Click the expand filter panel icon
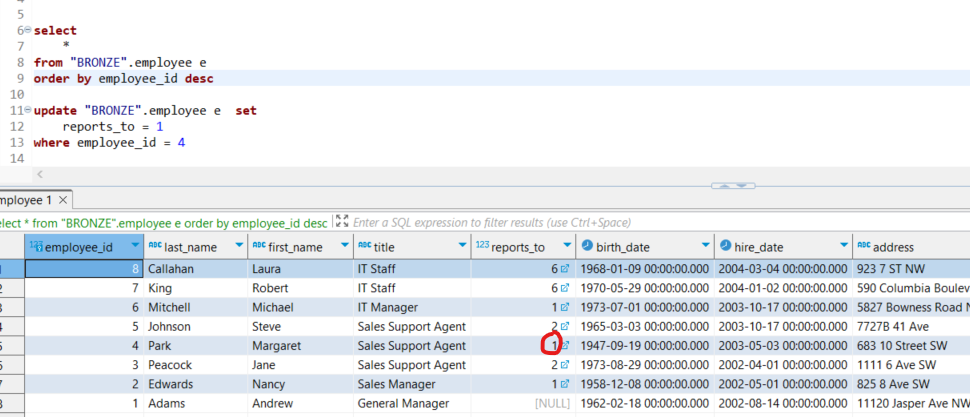The height and width of the screenshot is (417, 970). (x=342, y=222)
